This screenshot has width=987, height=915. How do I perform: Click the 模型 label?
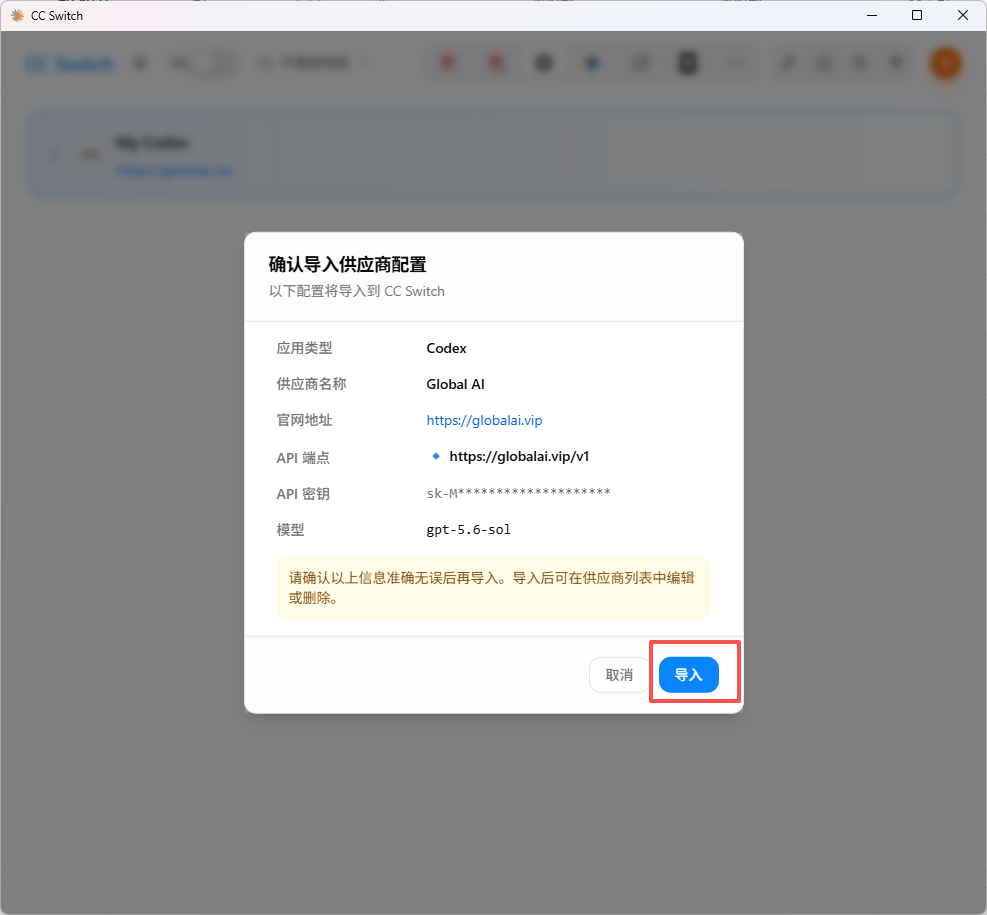point(290,530)
